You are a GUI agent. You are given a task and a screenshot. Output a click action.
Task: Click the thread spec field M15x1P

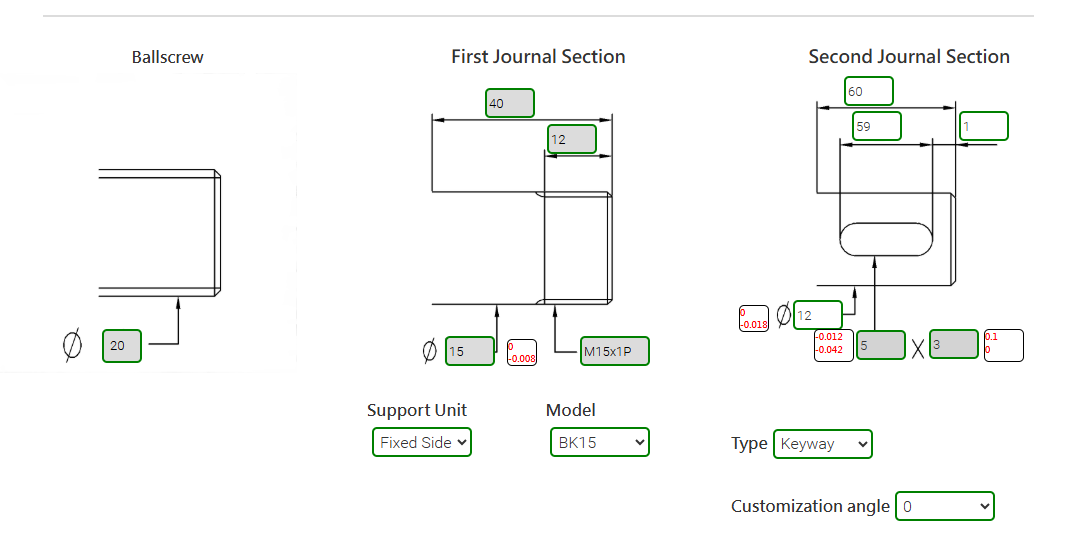pyautogui.click(x=615, y=351)
